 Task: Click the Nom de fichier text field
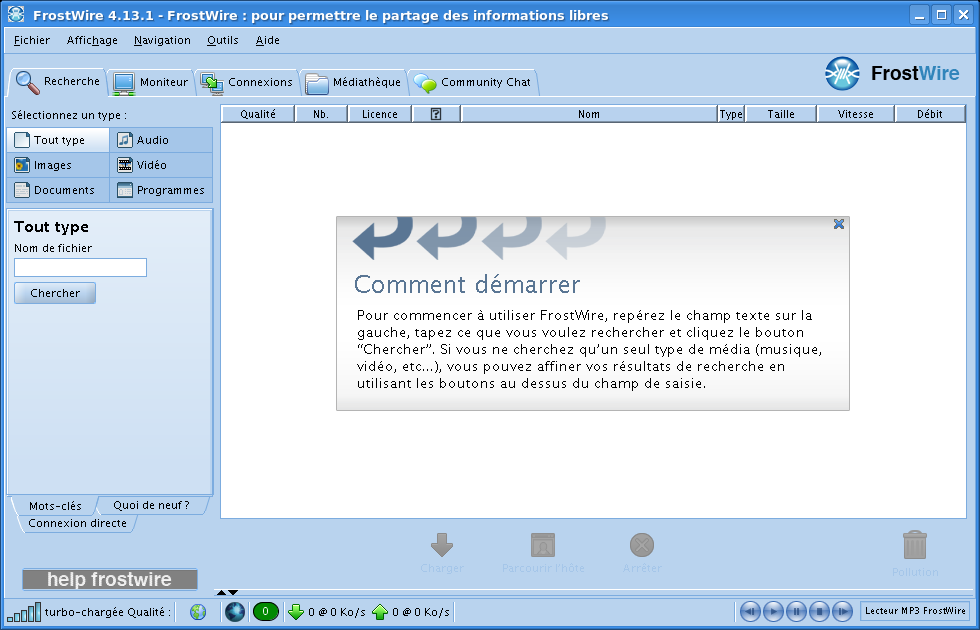pos(81,268)
